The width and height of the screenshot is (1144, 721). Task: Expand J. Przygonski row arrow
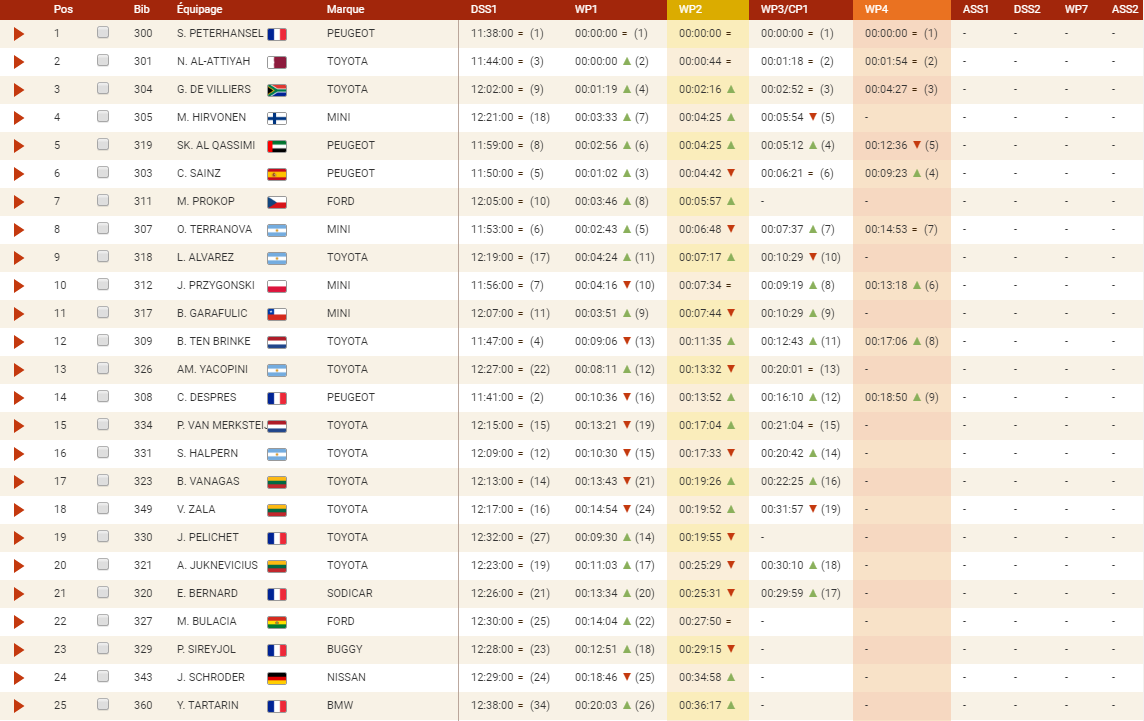click(19, 286)
